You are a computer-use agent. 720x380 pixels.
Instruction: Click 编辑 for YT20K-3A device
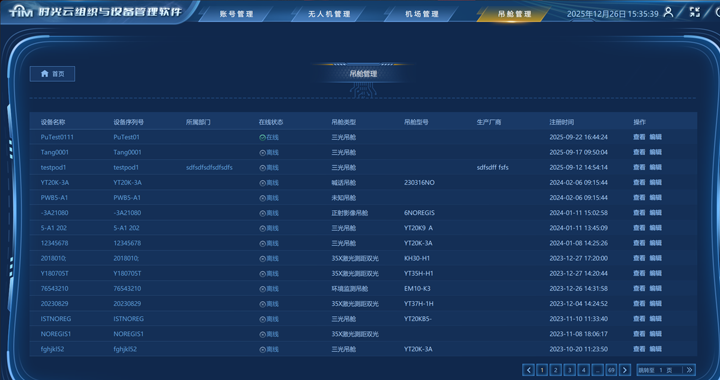click(x=656, y=183)
